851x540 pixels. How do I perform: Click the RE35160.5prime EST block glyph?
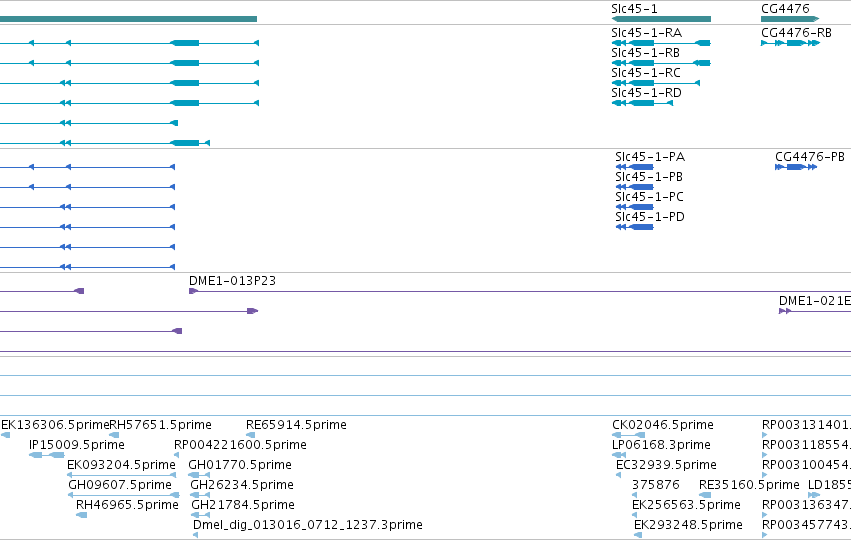(705, 495)
